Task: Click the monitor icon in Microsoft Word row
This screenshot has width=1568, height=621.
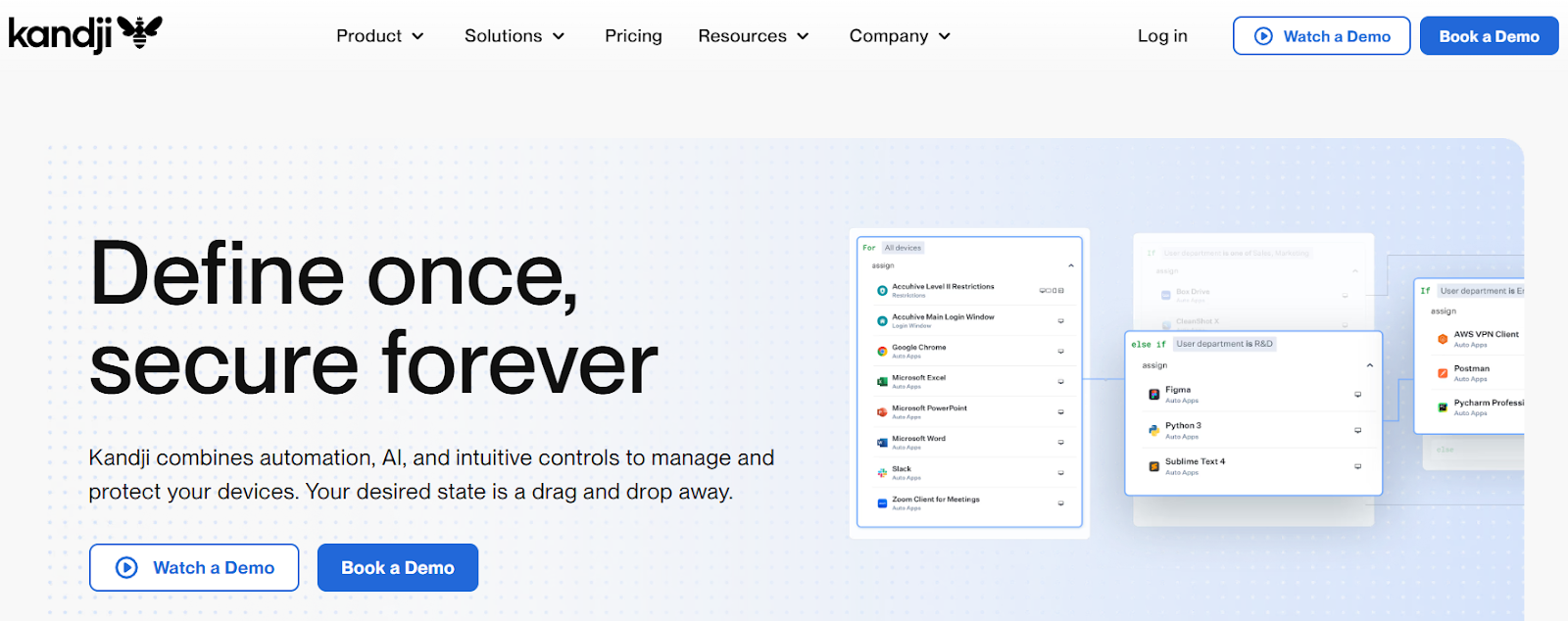Action: tap(1061, 442)
